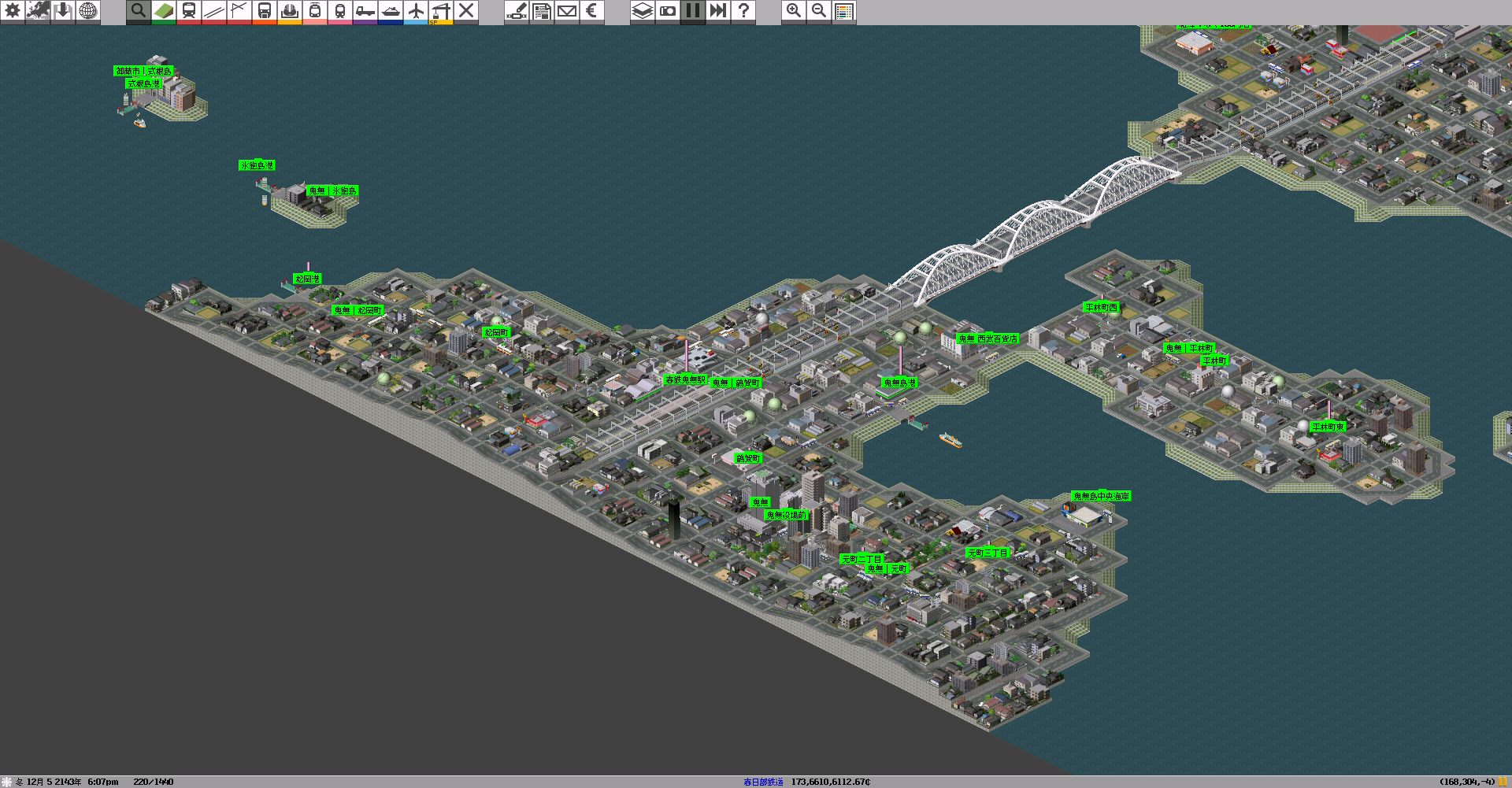Select the magnifier inspection tool
This screenshot has width=1512, height=788.
click(x=139, y=12)
